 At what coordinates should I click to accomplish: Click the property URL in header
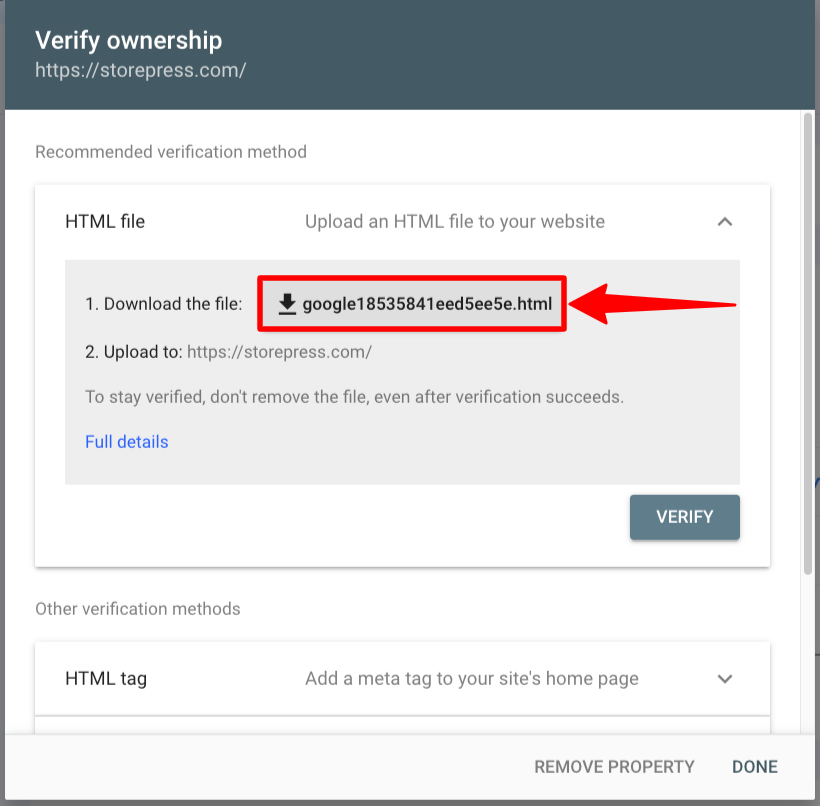pos(141,70)
